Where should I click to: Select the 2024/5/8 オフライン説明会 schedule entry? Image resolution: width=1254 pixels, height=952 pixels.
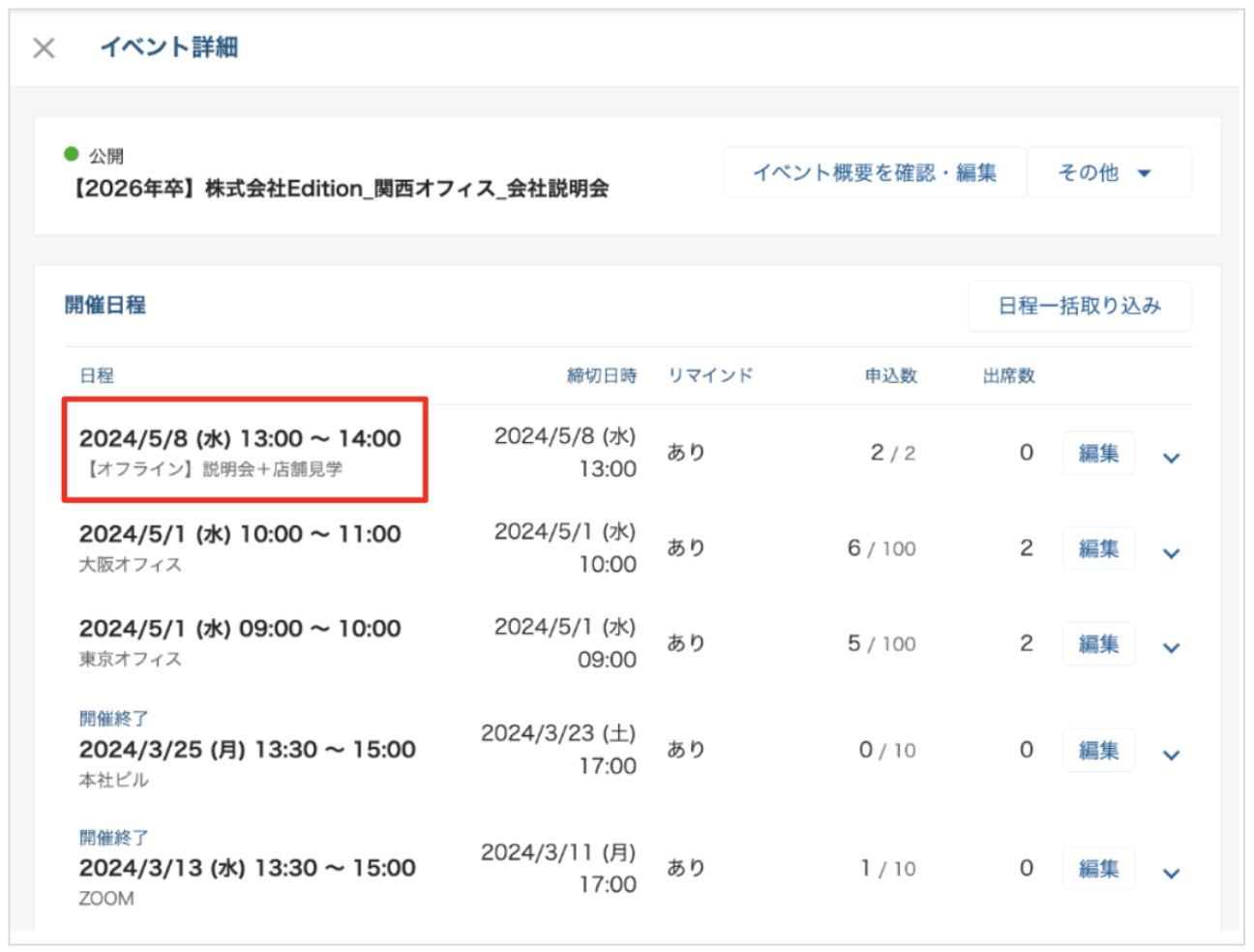(240, 450)
